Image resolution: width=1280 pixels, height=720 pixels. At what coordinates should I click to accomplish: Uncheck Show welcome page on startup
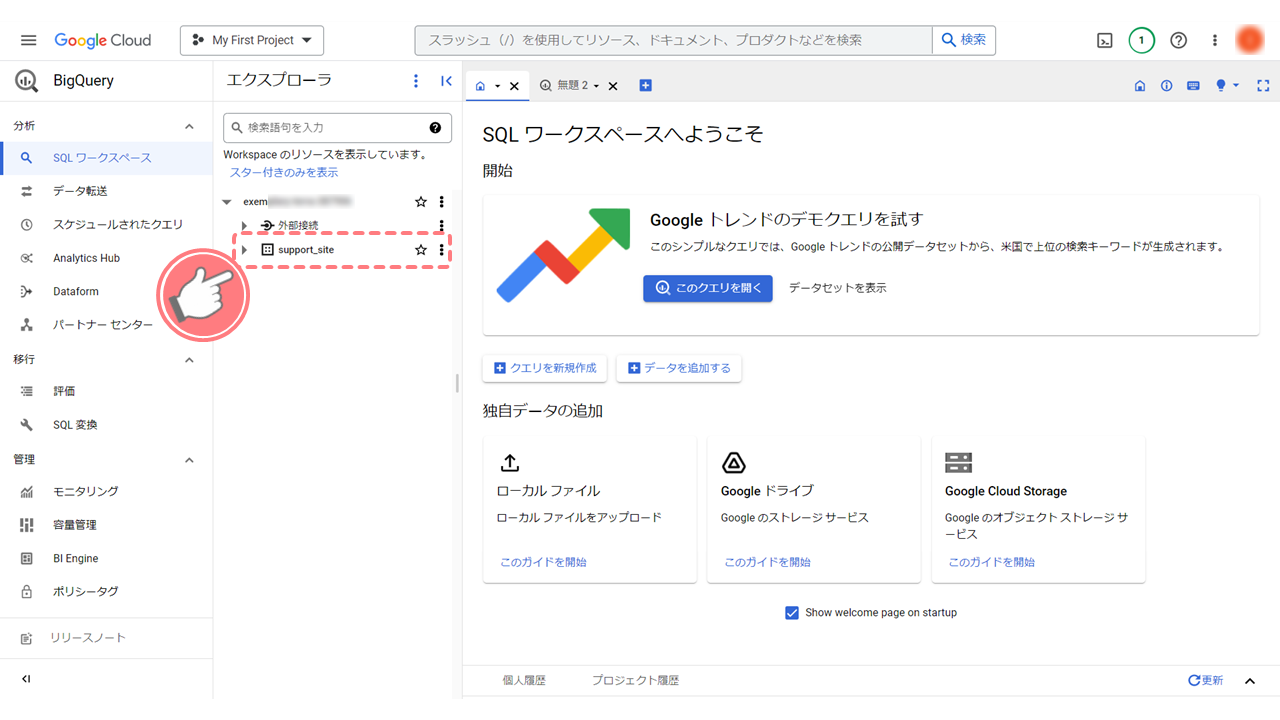point(792,613)
